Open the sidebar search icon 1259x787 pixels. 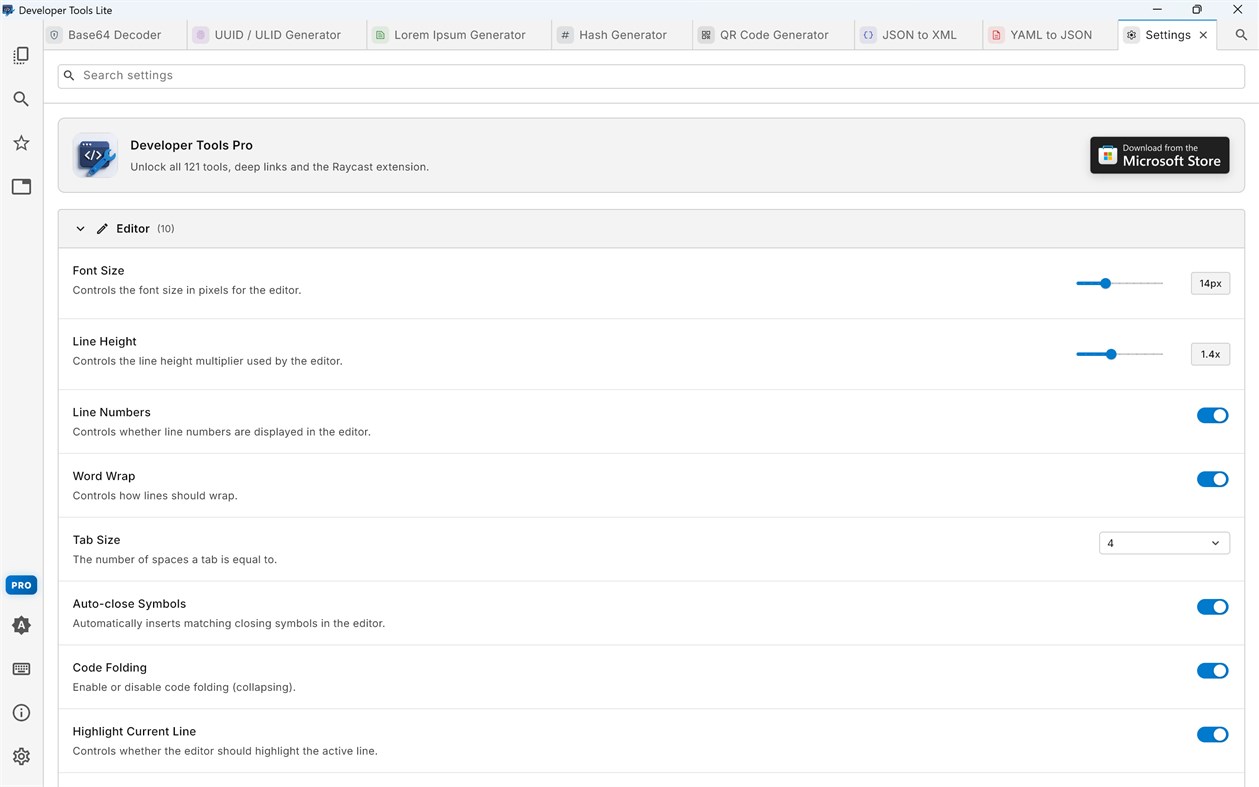[21, 99]
